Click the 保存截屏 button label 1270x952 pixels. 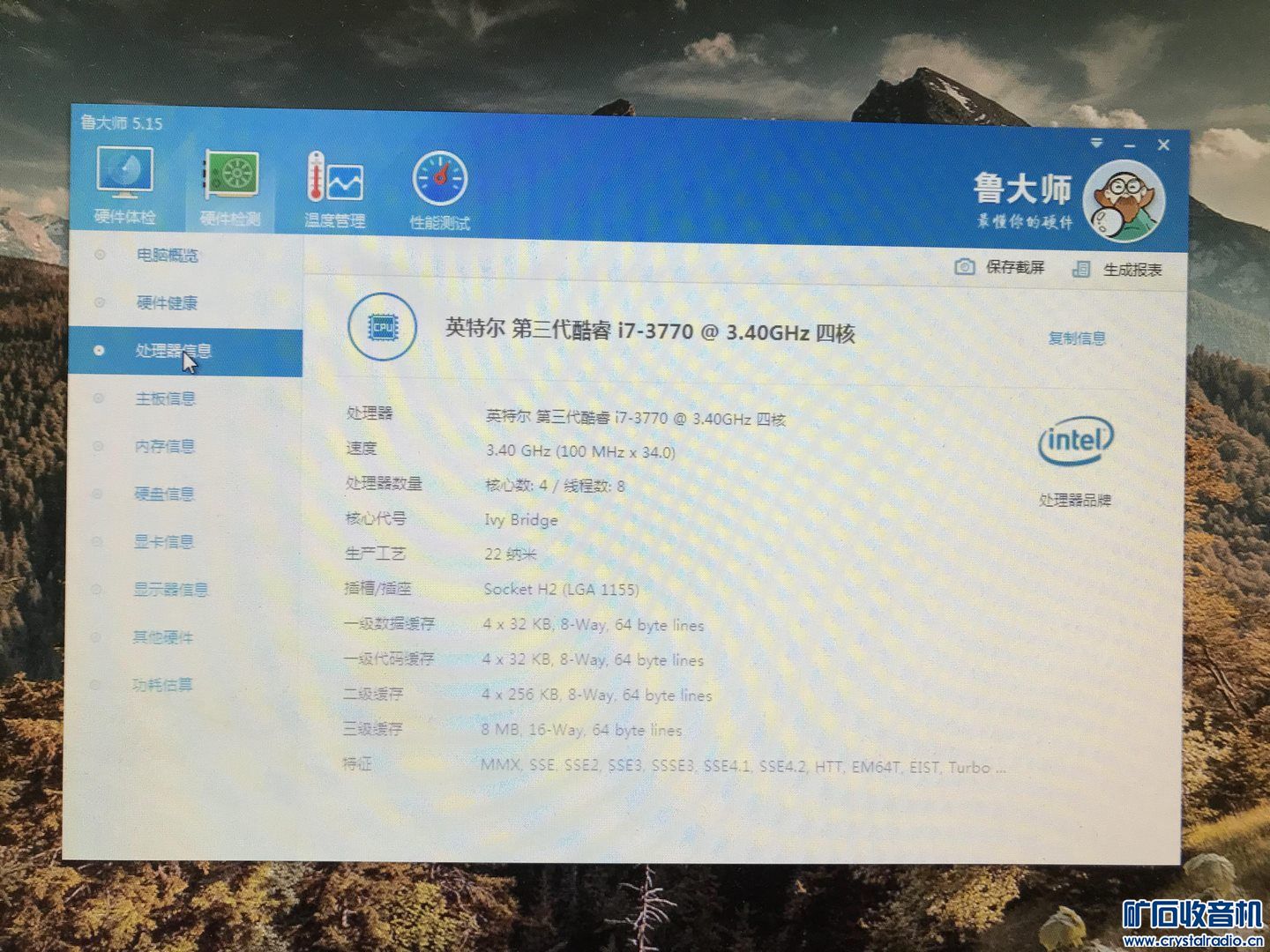tap(1015, 267)
